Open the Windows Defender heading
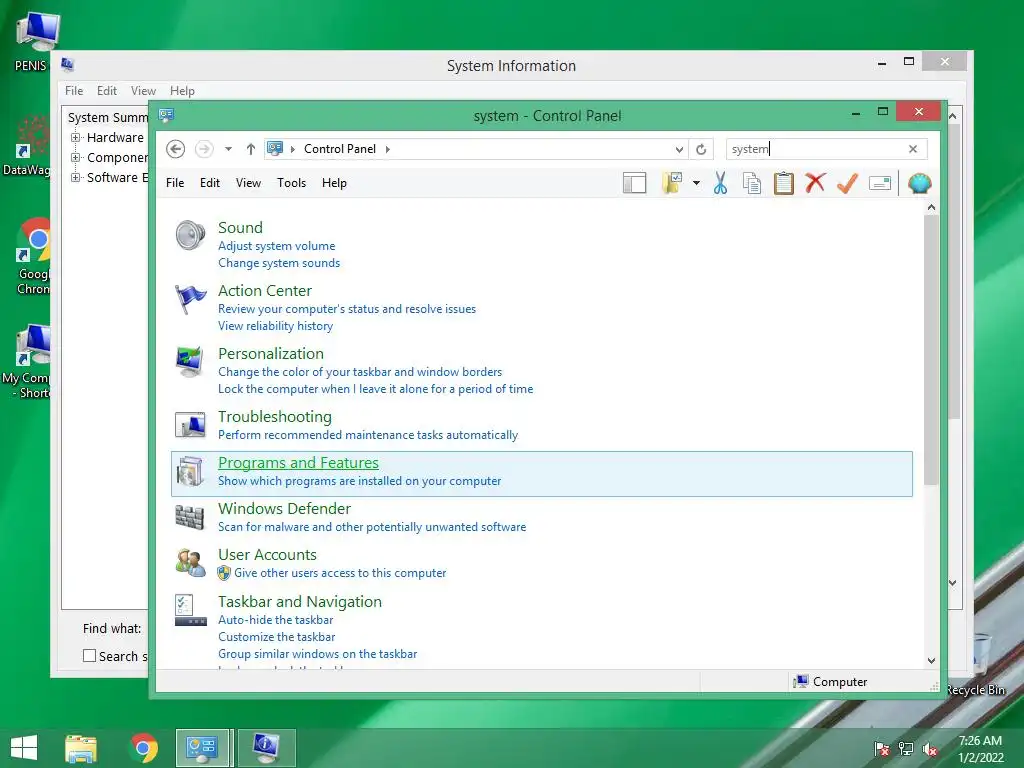 pyautogui.click(x=284, y=509)
